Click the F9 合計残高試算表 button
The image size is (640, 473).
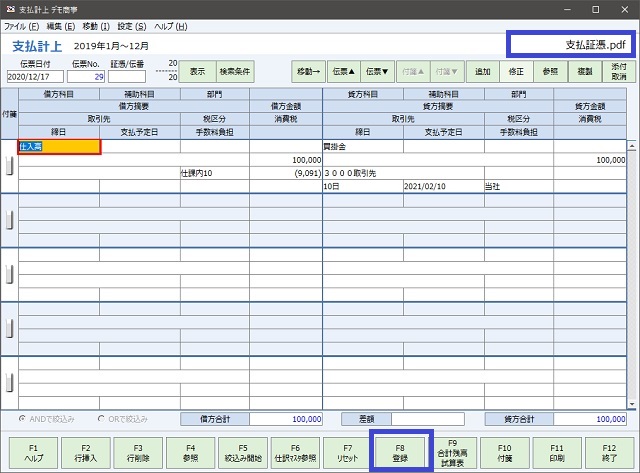(x=452, y=453)
